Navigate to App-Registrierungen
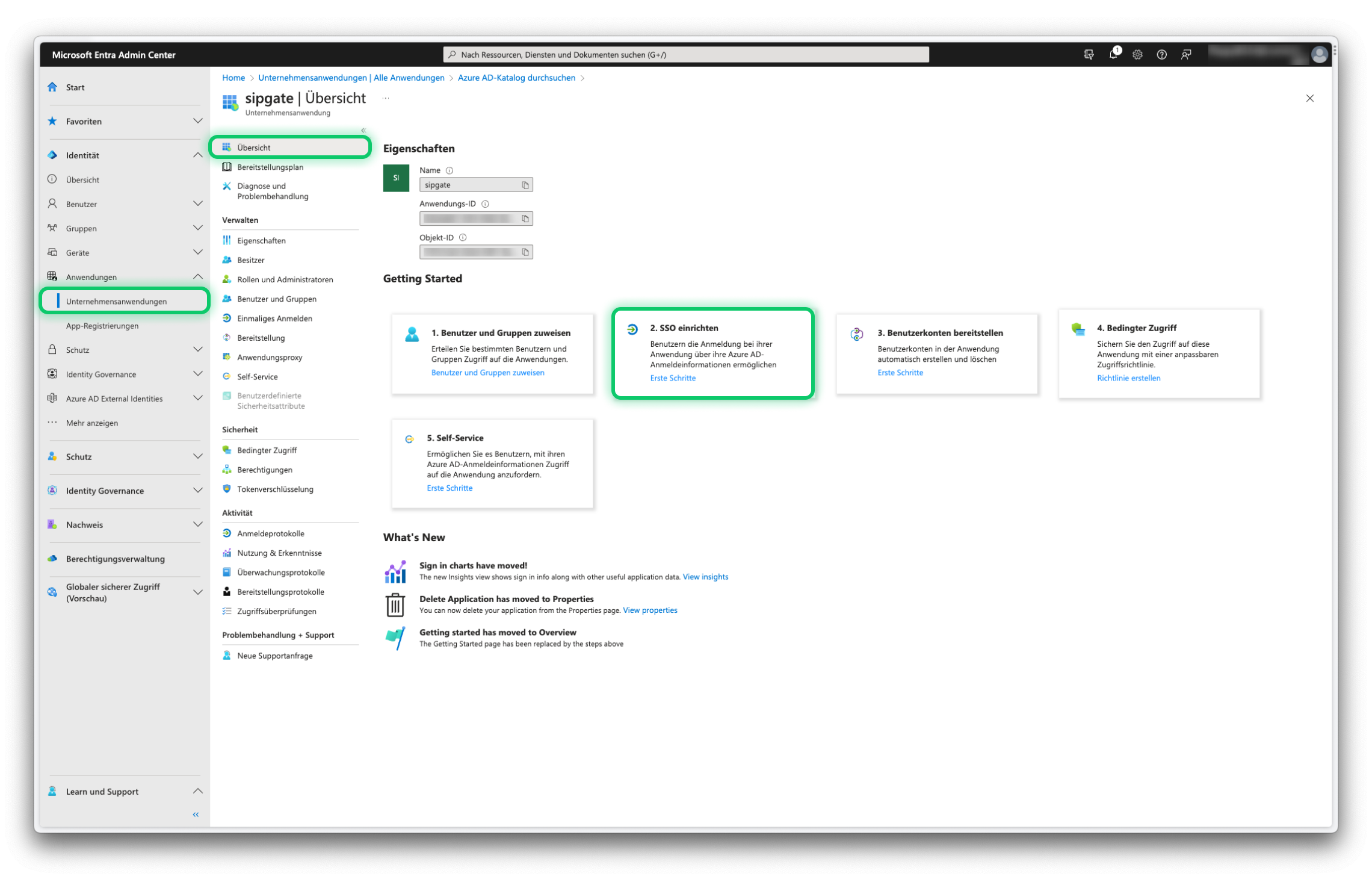This screenshot has width=1372, height=891. pos(101,326)
